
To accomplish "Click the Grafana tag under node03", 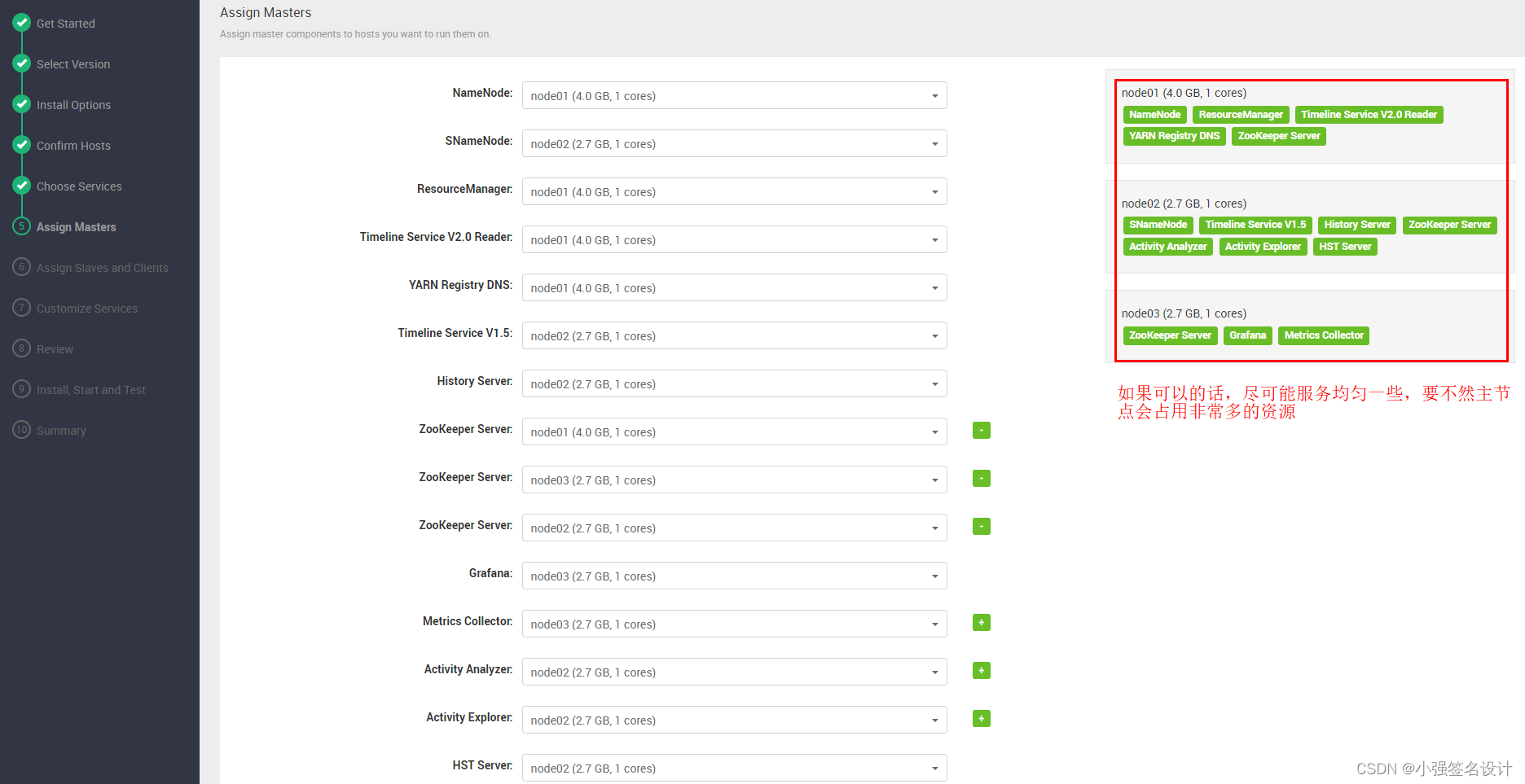I will [1248, 335].
